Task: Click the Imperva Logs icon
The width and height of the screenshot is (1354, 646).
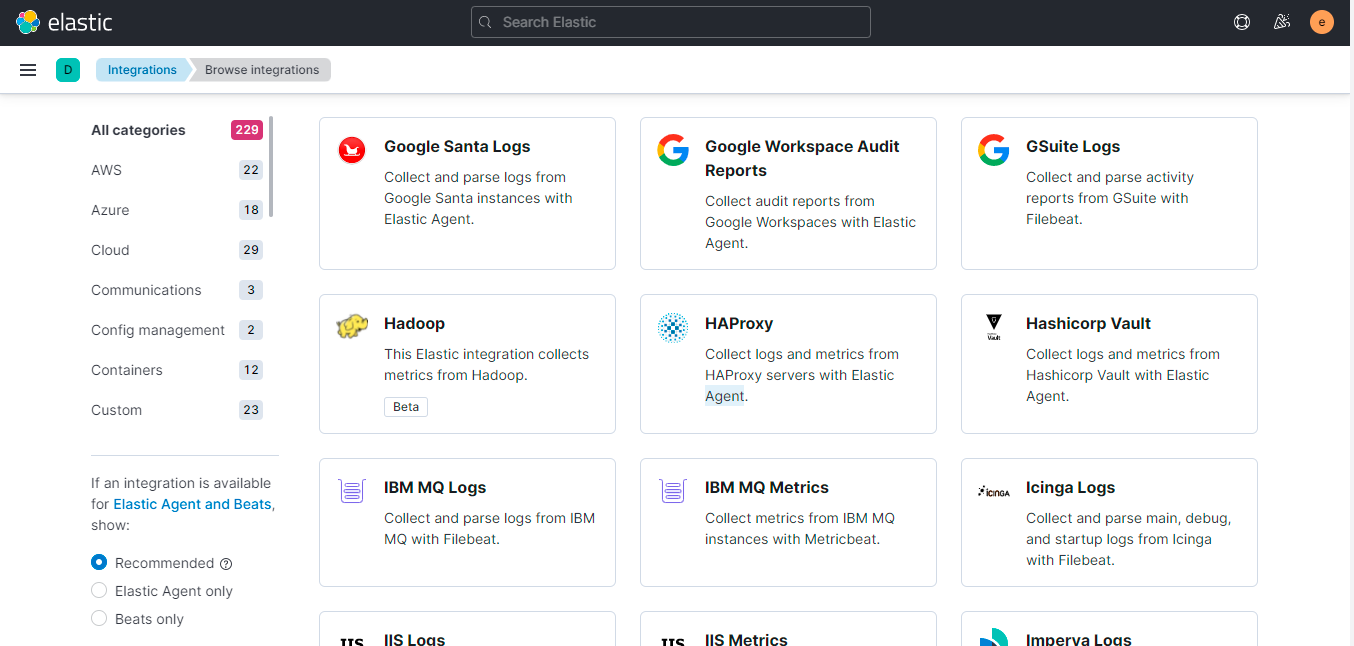Action: [x=994, y=637]
